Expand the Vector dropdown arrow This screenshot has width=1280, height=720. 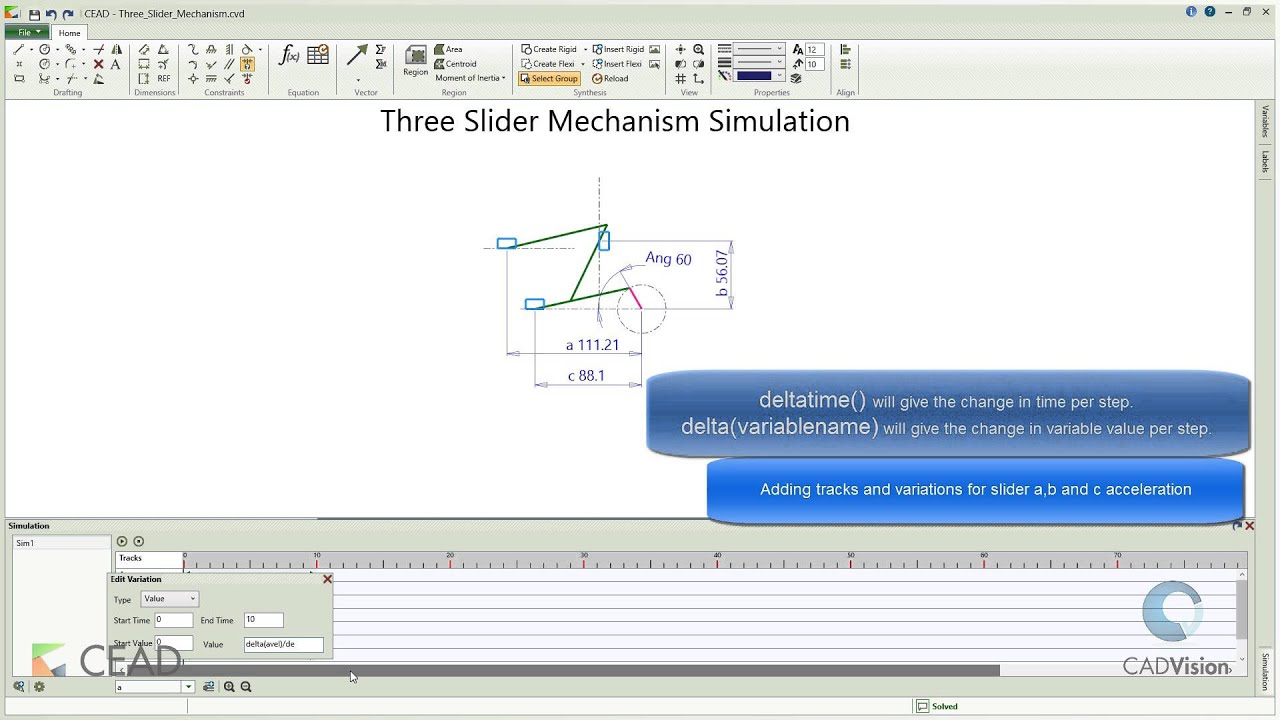pos(358,80)
